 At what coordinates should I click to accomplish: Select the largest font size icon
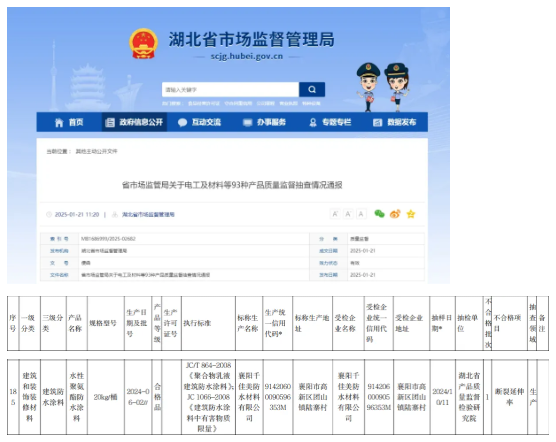(x=335, y=214)
